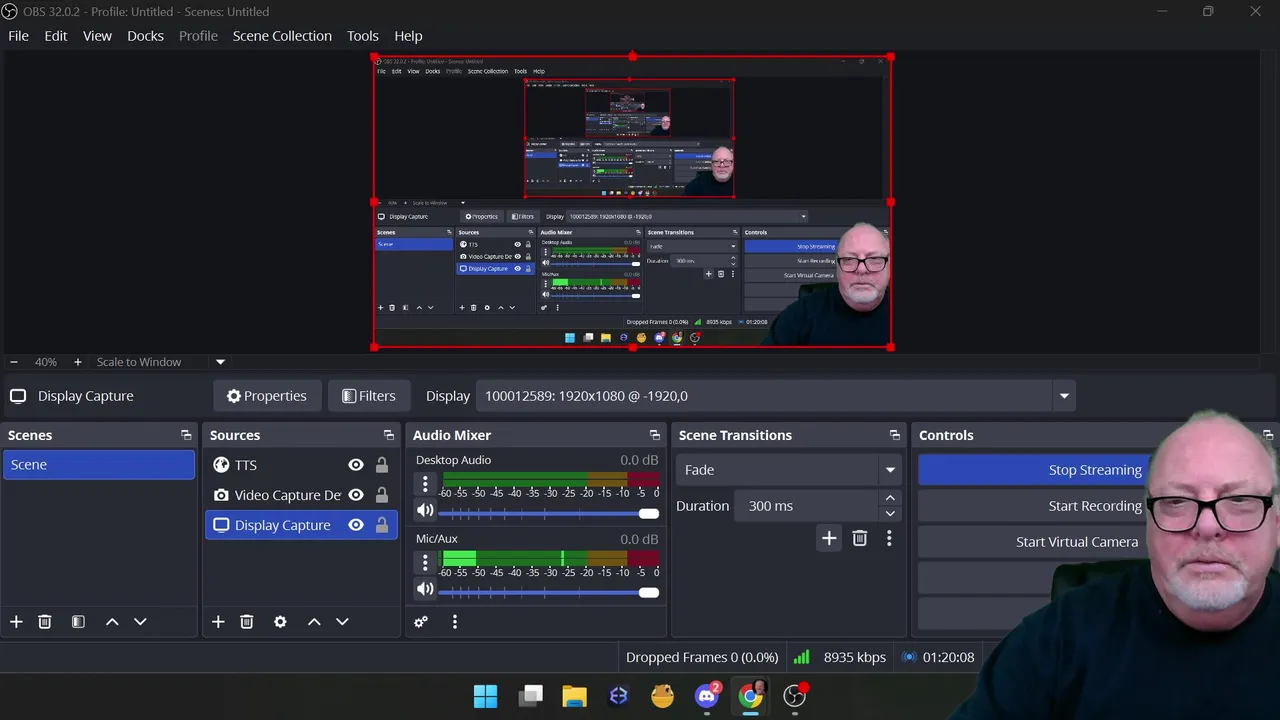Open Google Chrome from taskbar

(x=751, y=696)
